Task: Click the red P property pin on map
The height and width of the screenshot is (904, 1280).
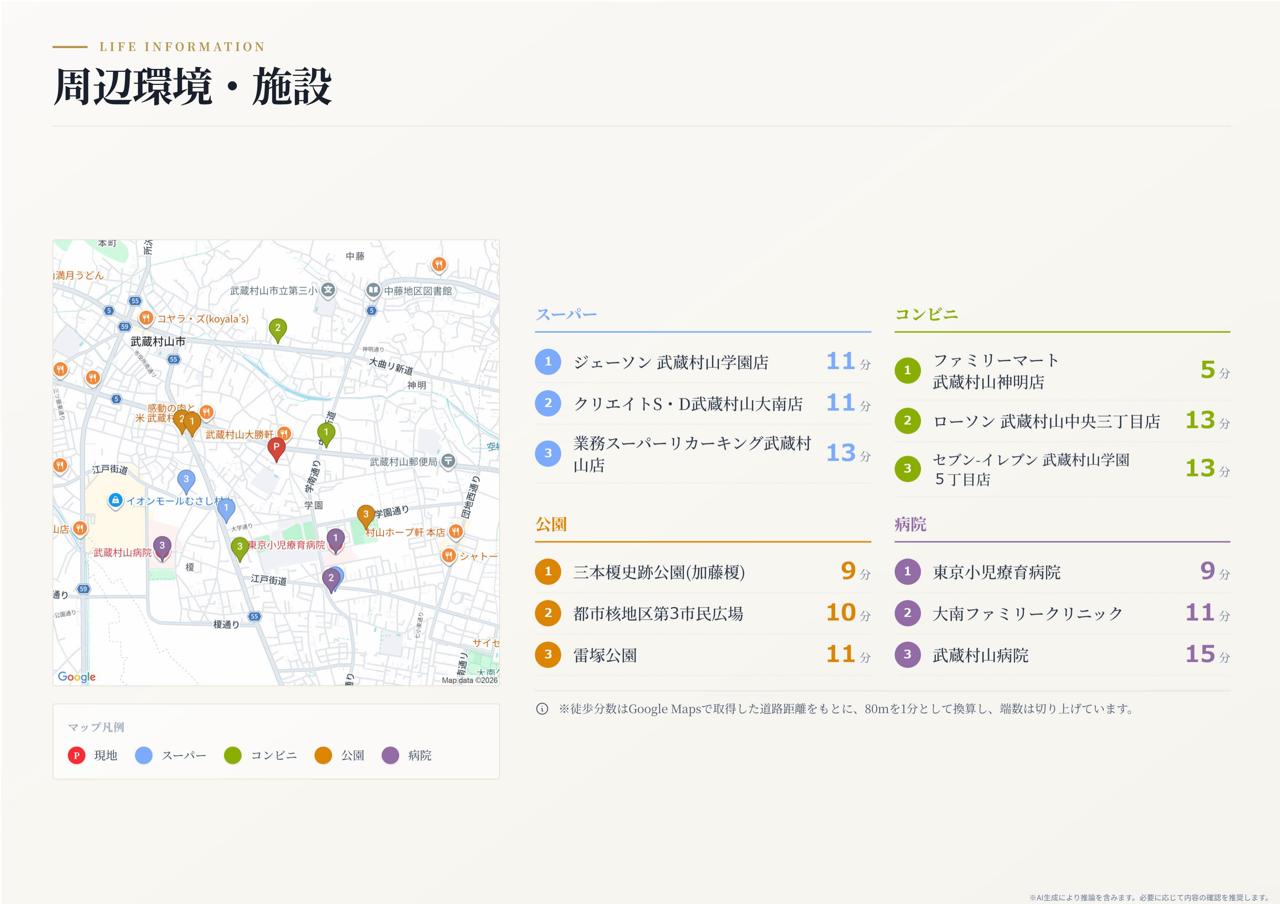Action: [x=277, y=449]
